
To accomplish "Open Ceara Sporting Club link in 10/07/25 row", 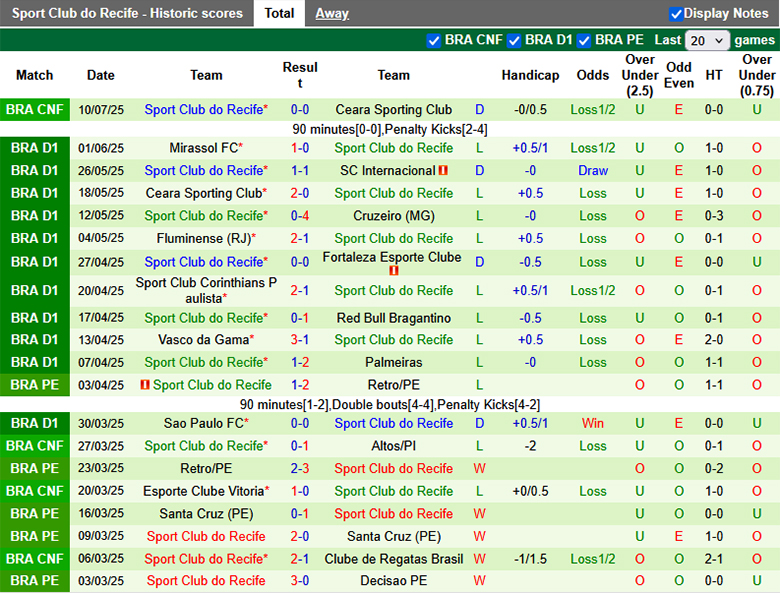I will (393, 109).
